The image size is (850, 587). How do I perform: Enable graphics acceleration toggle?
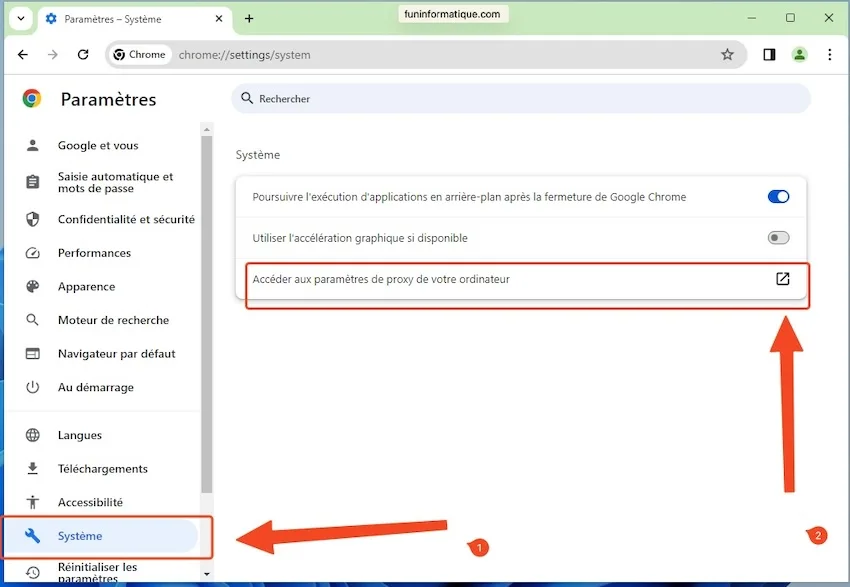click(x=778, y=237)
